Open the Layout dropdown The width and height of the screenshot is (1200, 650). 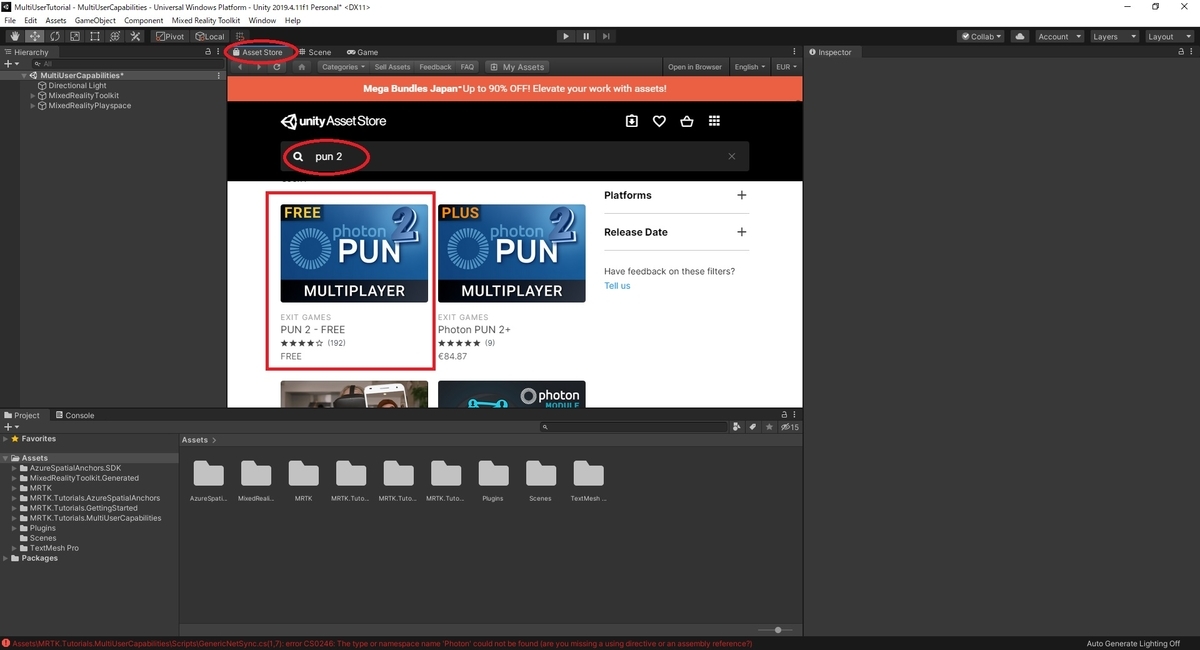(x=1168, y=36)
